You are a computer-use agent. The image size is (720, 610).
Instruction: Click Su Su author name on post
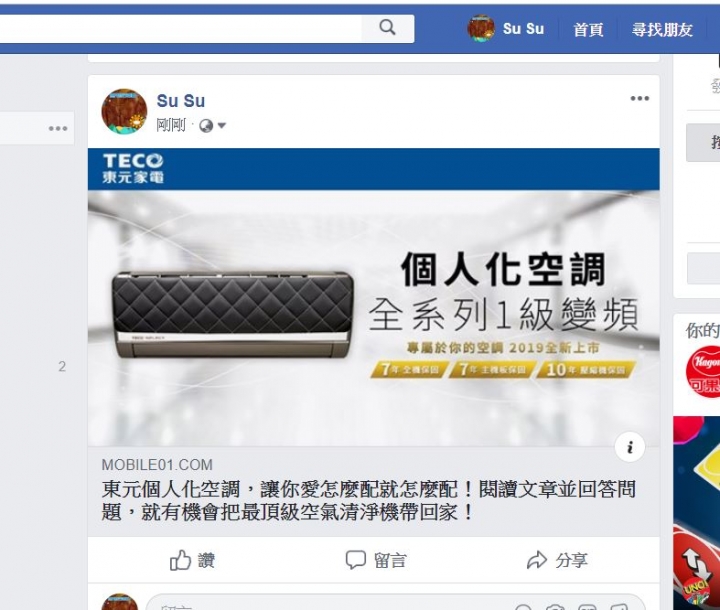(180, 101)
